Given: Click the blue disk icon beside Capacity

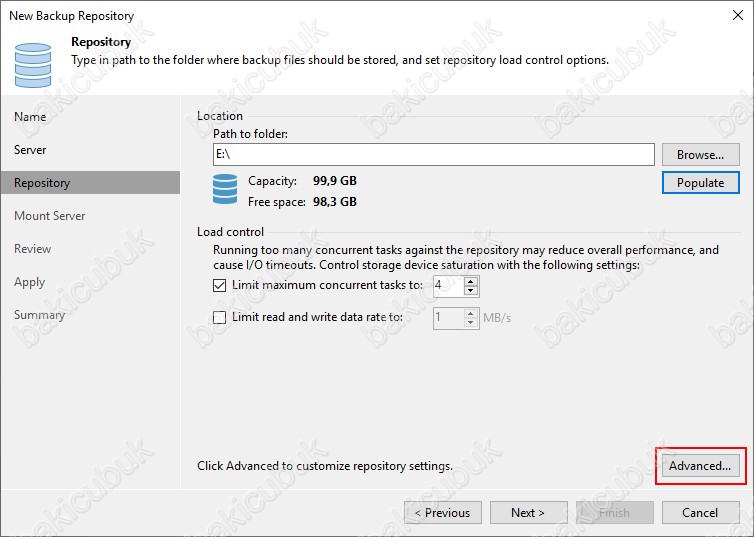Looking at the screenshot, I should click(x=225, y=189).
